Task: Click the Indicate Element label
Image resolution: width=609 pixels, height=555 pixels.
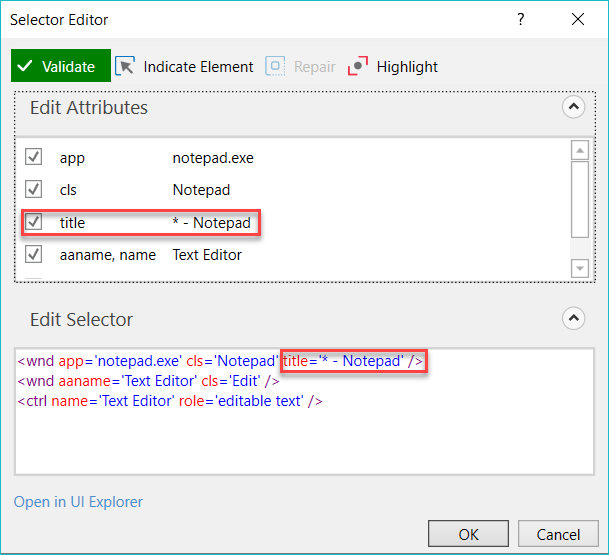Action: click(x=198, y=67)
